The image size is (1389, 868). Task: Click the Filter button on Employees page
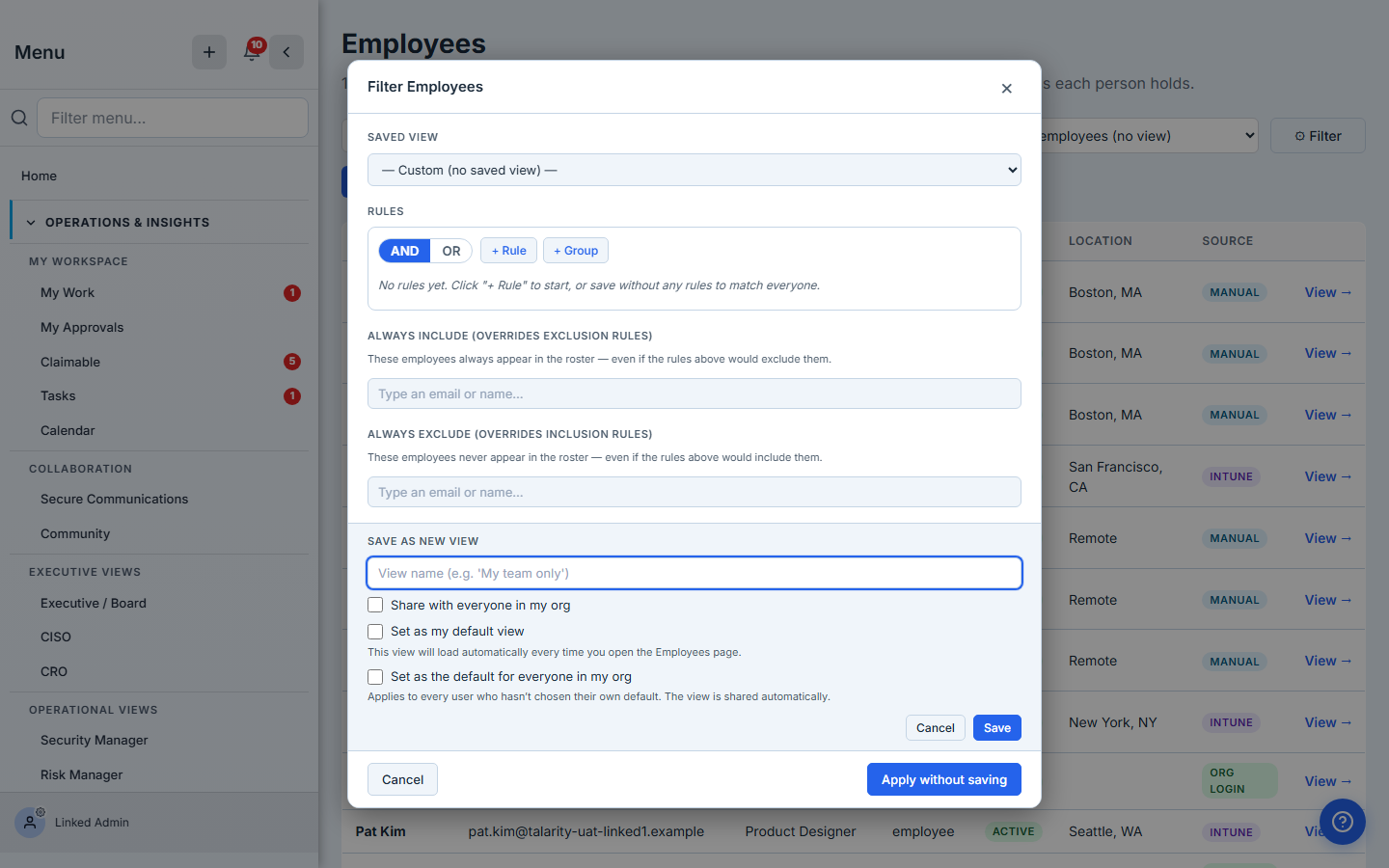pyautogui.click(x=1318, y=136)
